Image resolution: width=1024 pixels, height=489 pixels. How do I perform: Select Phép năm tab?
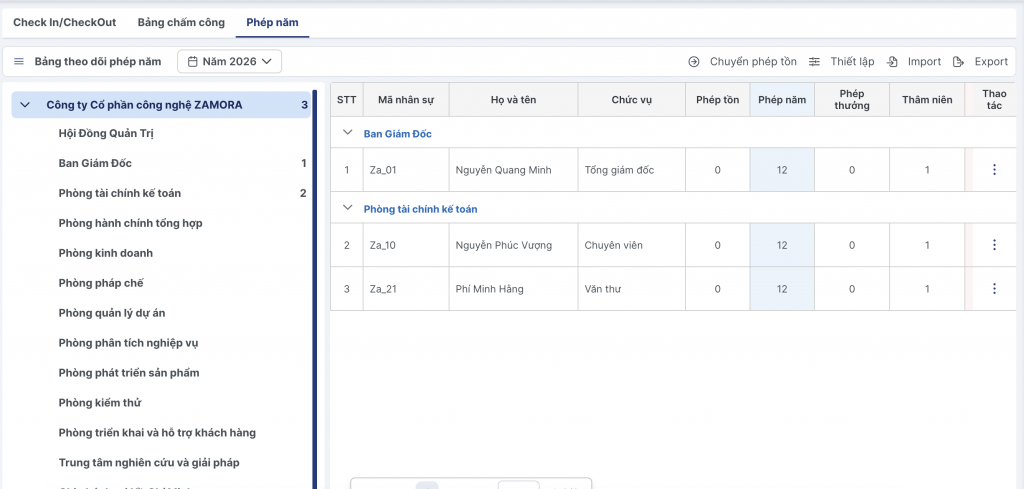click(272, 22)
